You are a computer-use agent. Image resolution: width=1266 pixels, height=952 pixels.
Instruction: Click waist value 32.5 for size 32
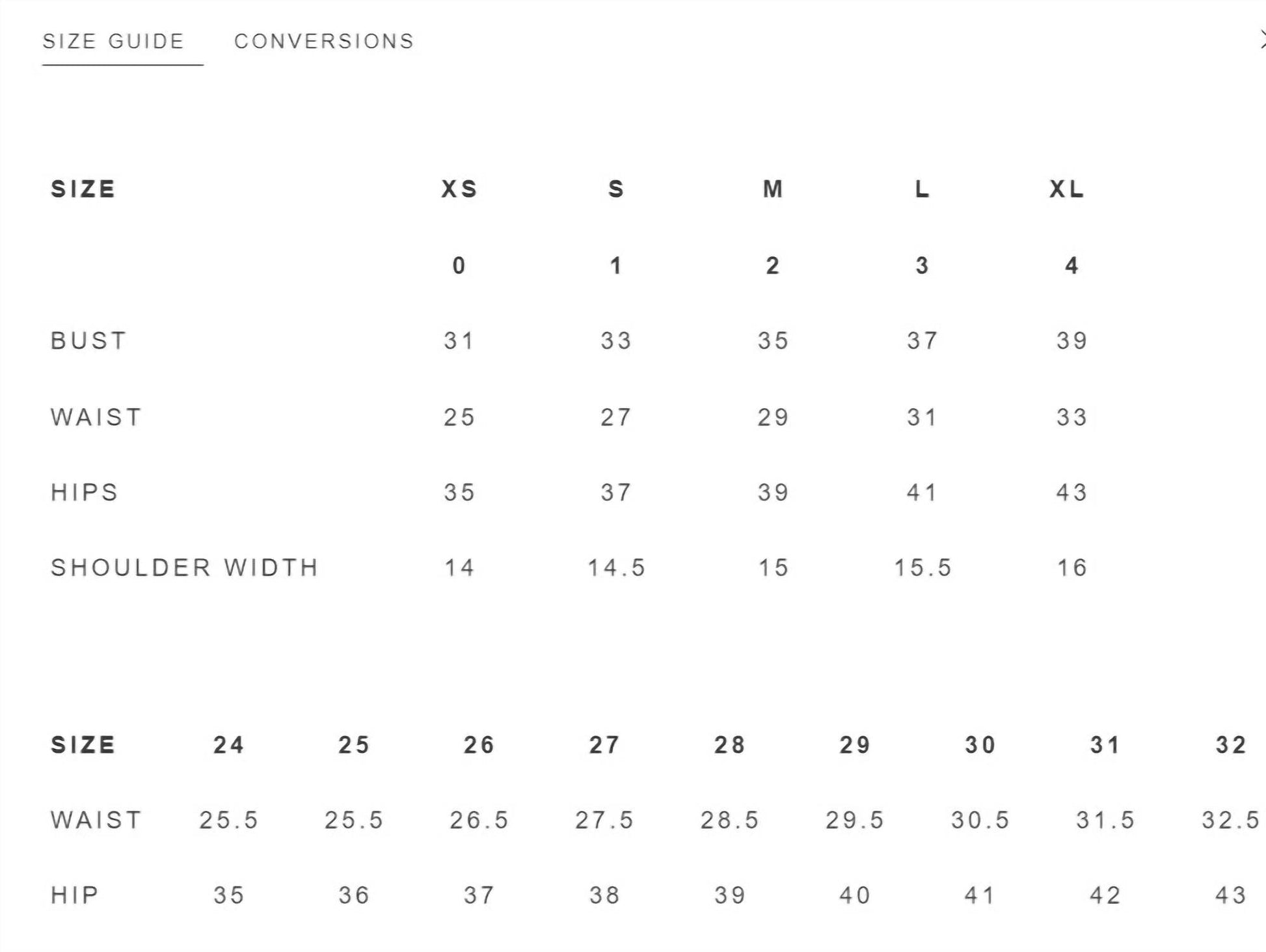[1230, 821]
